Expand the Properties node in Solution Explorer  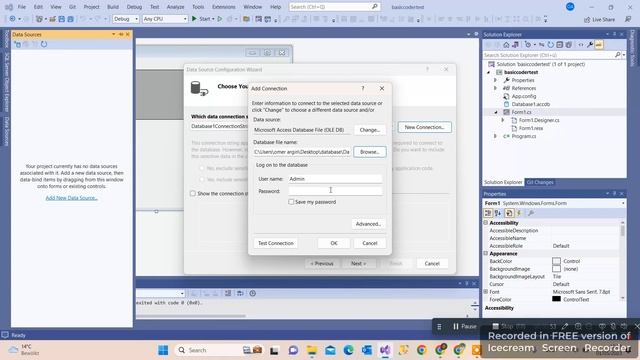[x=496, y=80]
